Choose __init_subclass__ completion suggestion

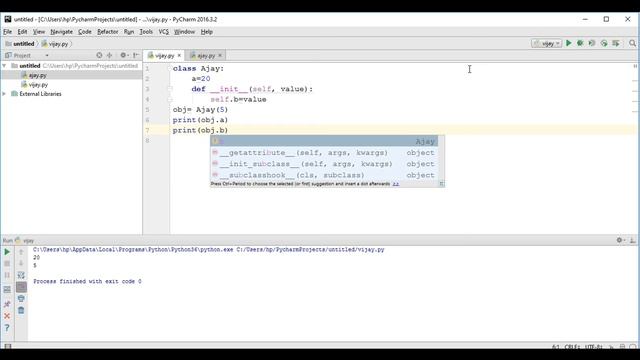[324, 164]
